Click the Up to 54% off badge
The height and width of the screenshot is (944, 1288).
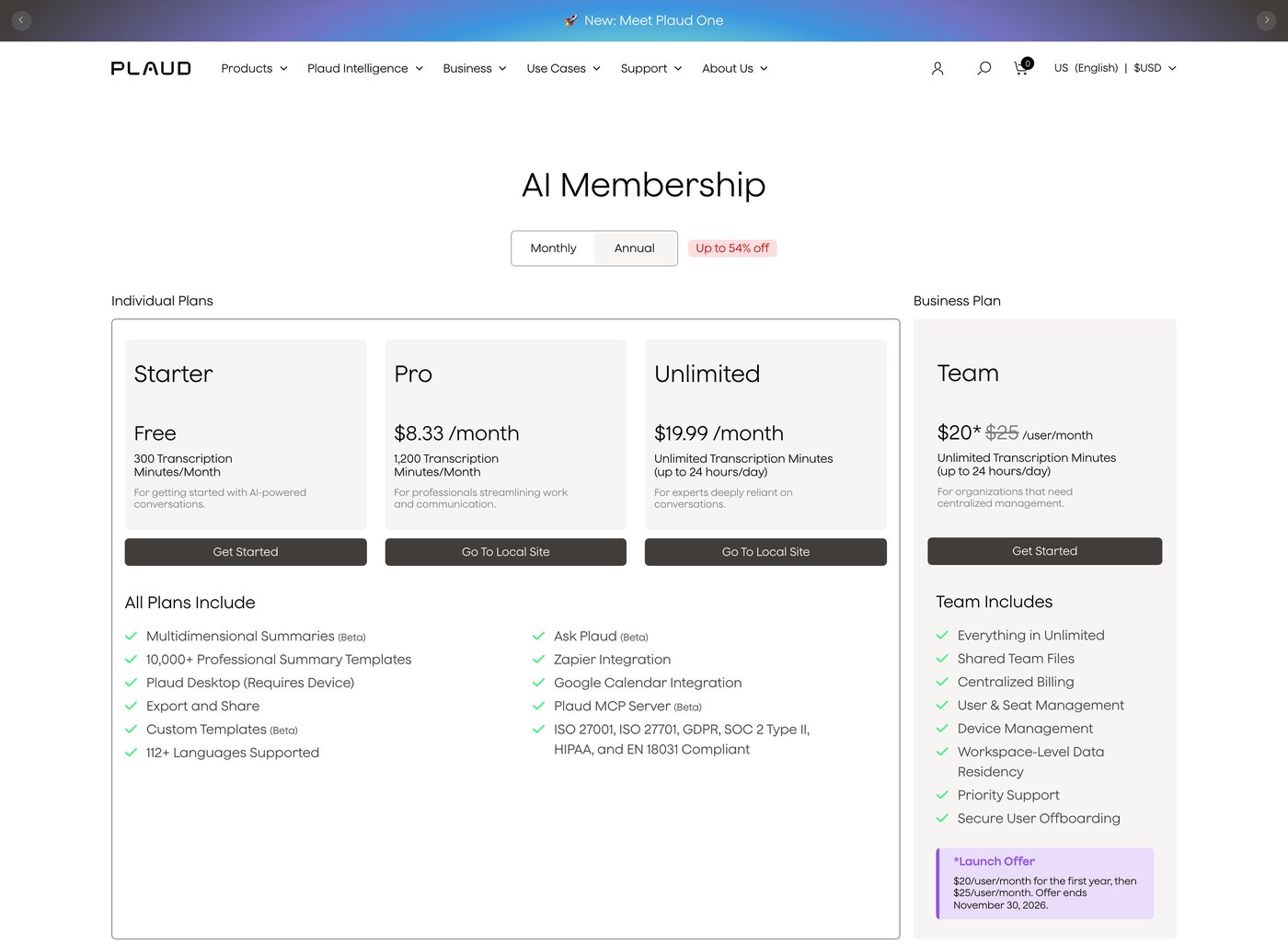pos(732,248)
